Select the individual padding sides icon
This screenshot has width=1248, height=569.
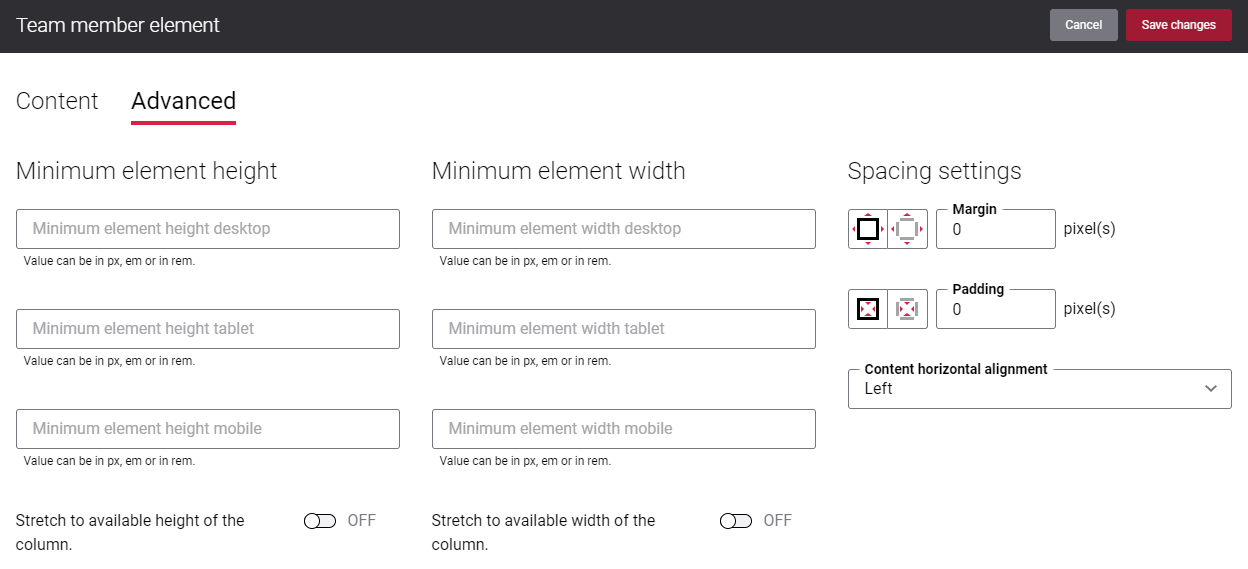tap(908, 309)
